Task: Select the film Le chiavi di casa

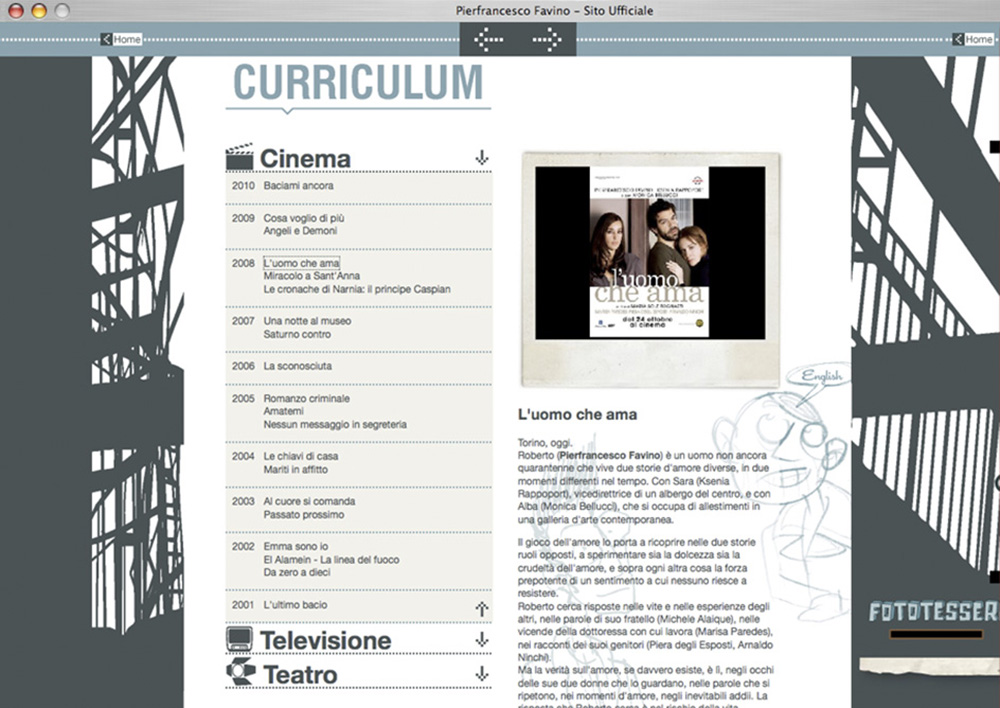Action: [301, 456]
